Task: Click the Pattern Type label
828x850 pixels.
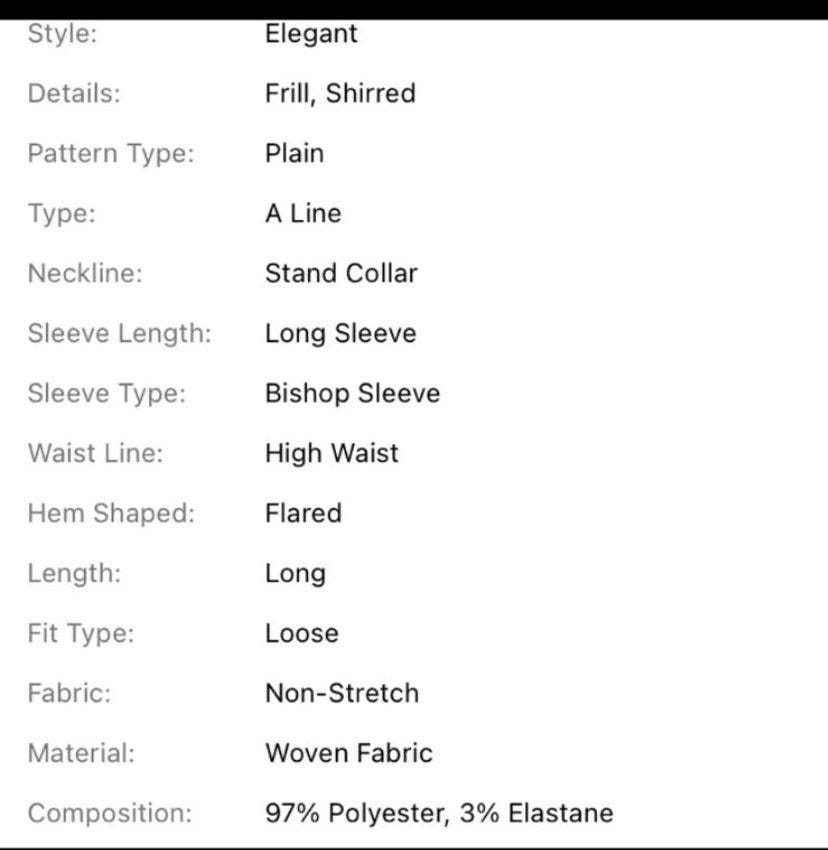Action: [x=111, y=153]
